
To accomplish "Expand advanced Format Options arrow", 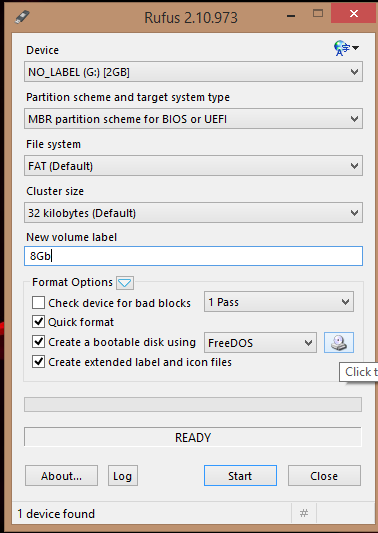I will (x=125, y=283).
